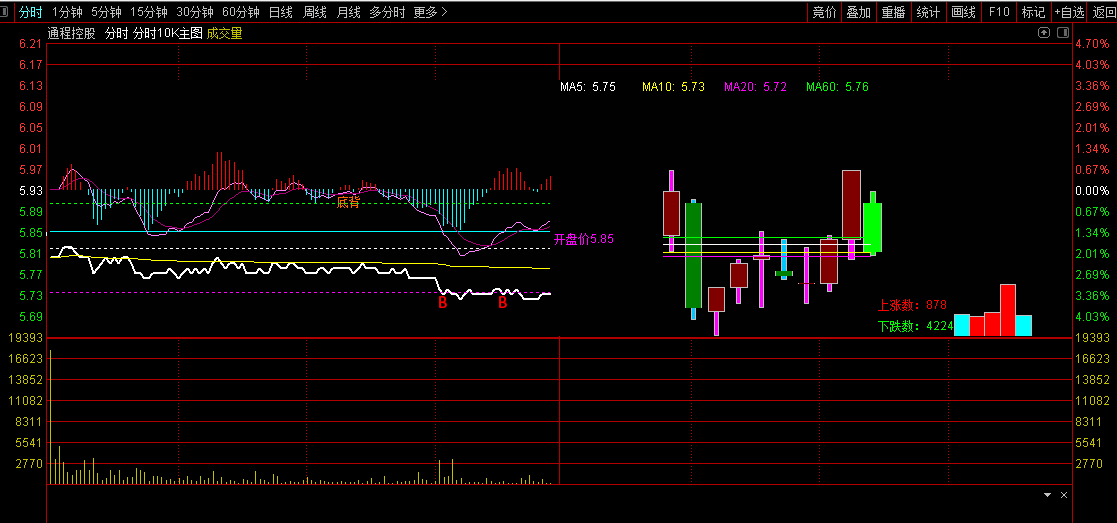Click the 叠加 overlay button
Viewport: 1117px width, 523px height.
pyautogui.click(x=858, y=11)
